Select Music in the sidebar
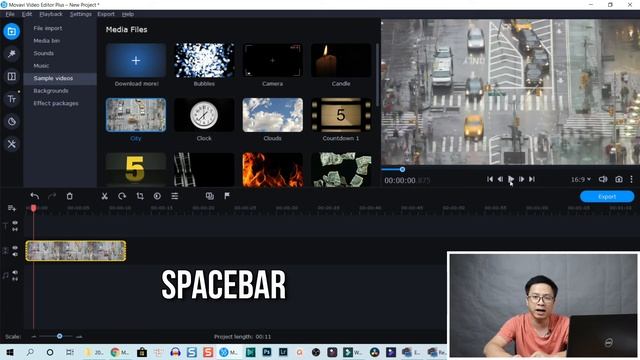640x360 pixels. pos(41,66)
